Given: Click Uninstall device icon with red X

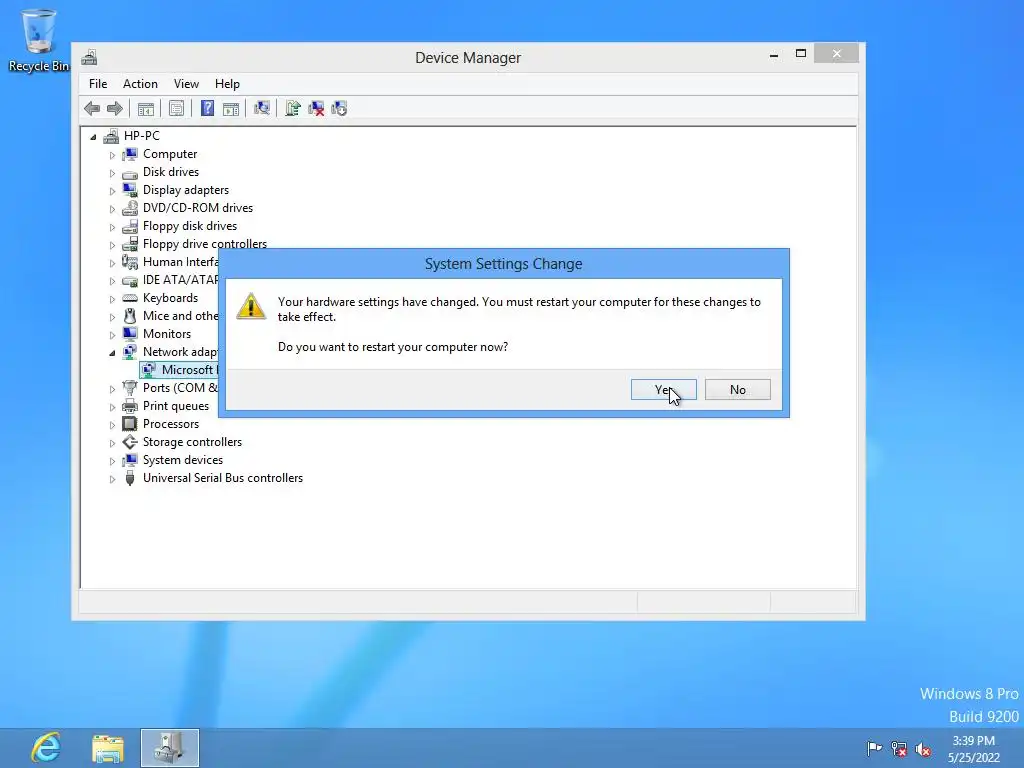Looking at the screenshot, I should (316, 108).
